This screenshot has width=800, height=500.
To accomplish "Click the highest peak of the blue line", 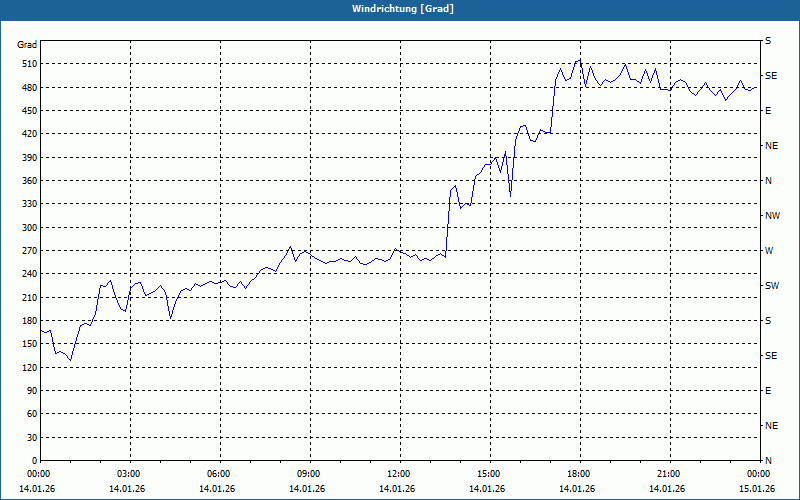I will [579, 59].
